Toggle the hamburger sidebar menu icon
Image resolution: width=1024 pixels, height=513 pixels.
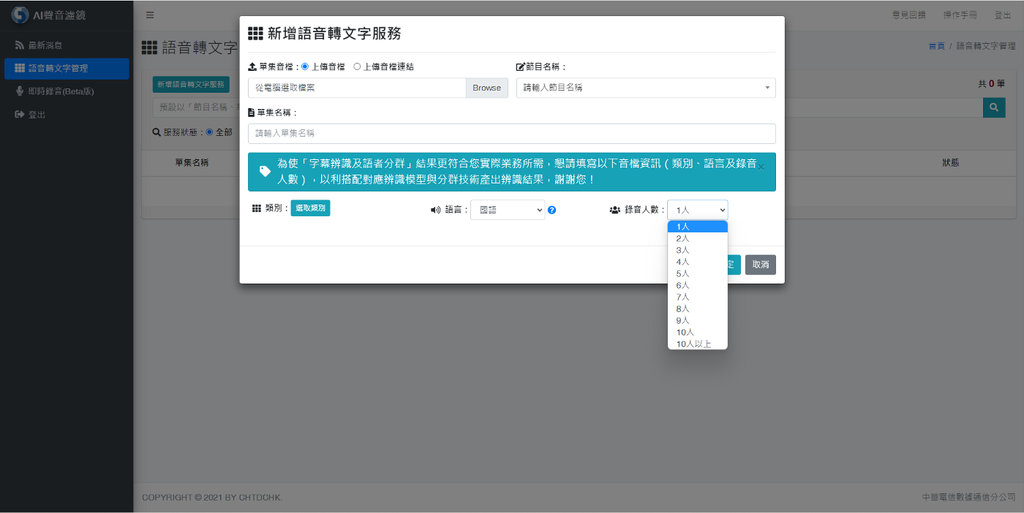tap(150, 15)
